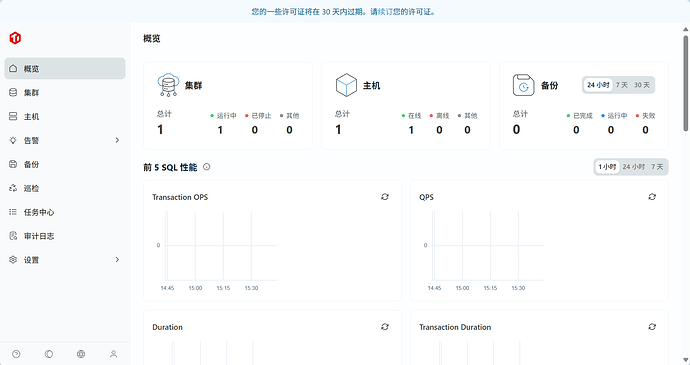The image size is (690, 365).
Task: Click the 集群 total count under 总计
Action: (160, 129)
